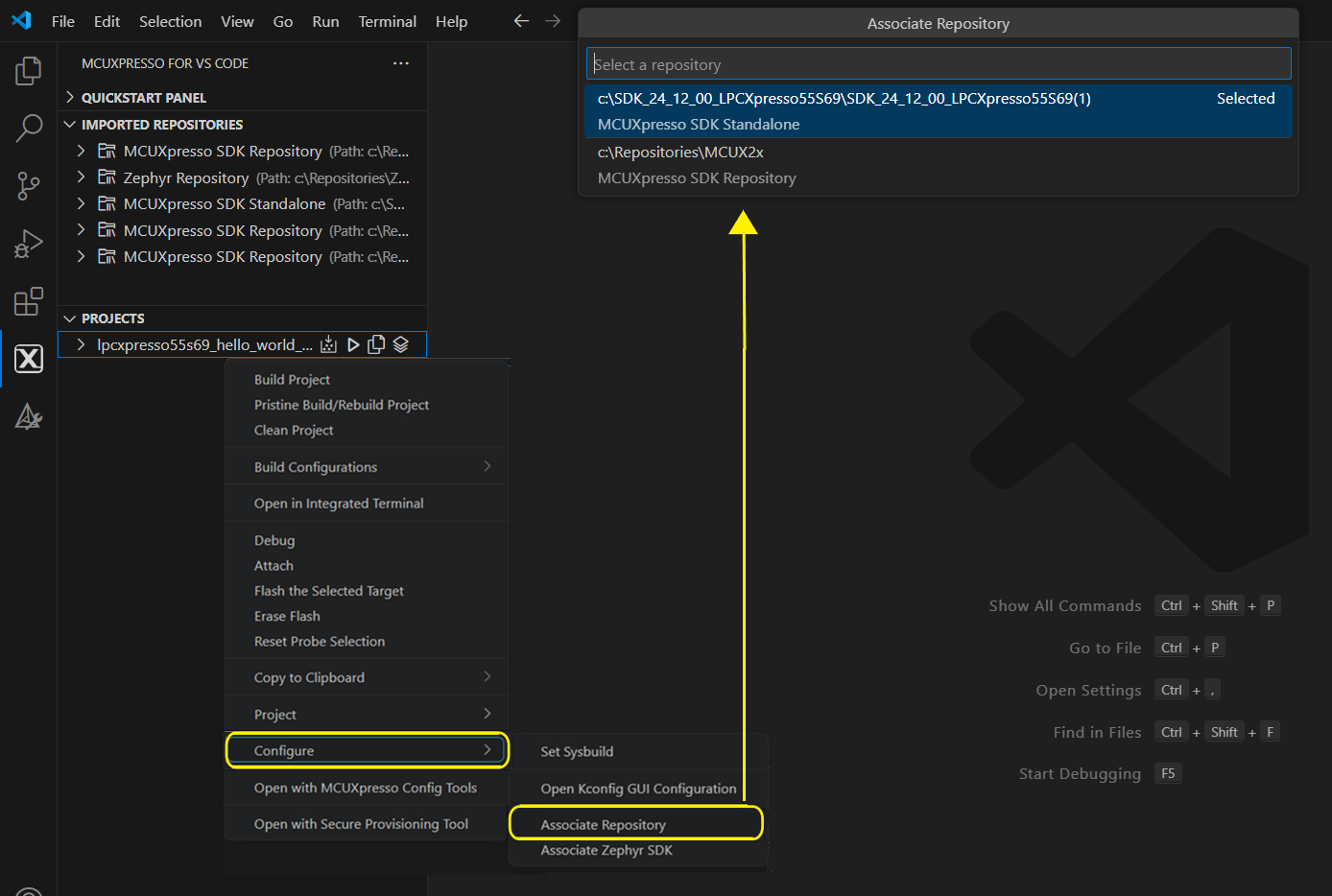This screenshot has width=1332, height=896.
Task: Go back with the left arrow button
Action: pos(521,20)
